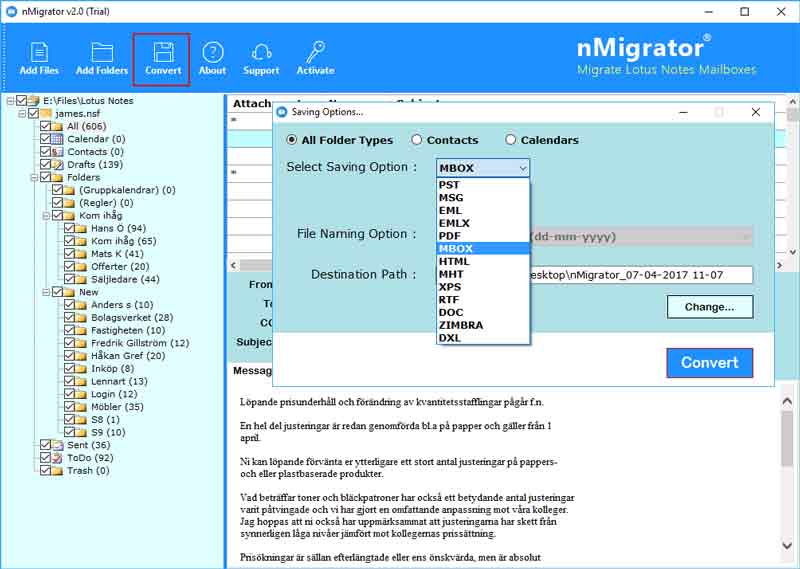Click the Add Files toolbar icon
Image resolution: width=800 pixels, height=569 pixels.
click(x=39, y=53)
